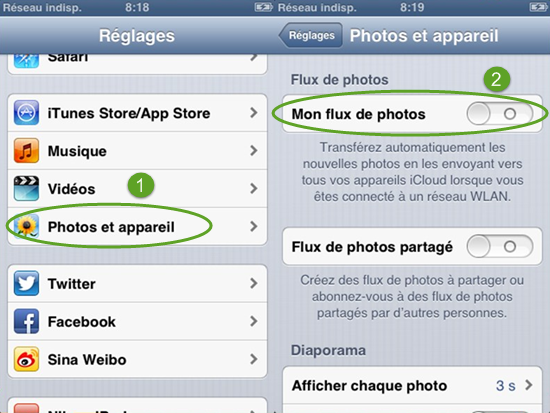The width and height of the screenshot is (550, 413).
Task: Tap the Facebook icon
Action: coord(26,321)
